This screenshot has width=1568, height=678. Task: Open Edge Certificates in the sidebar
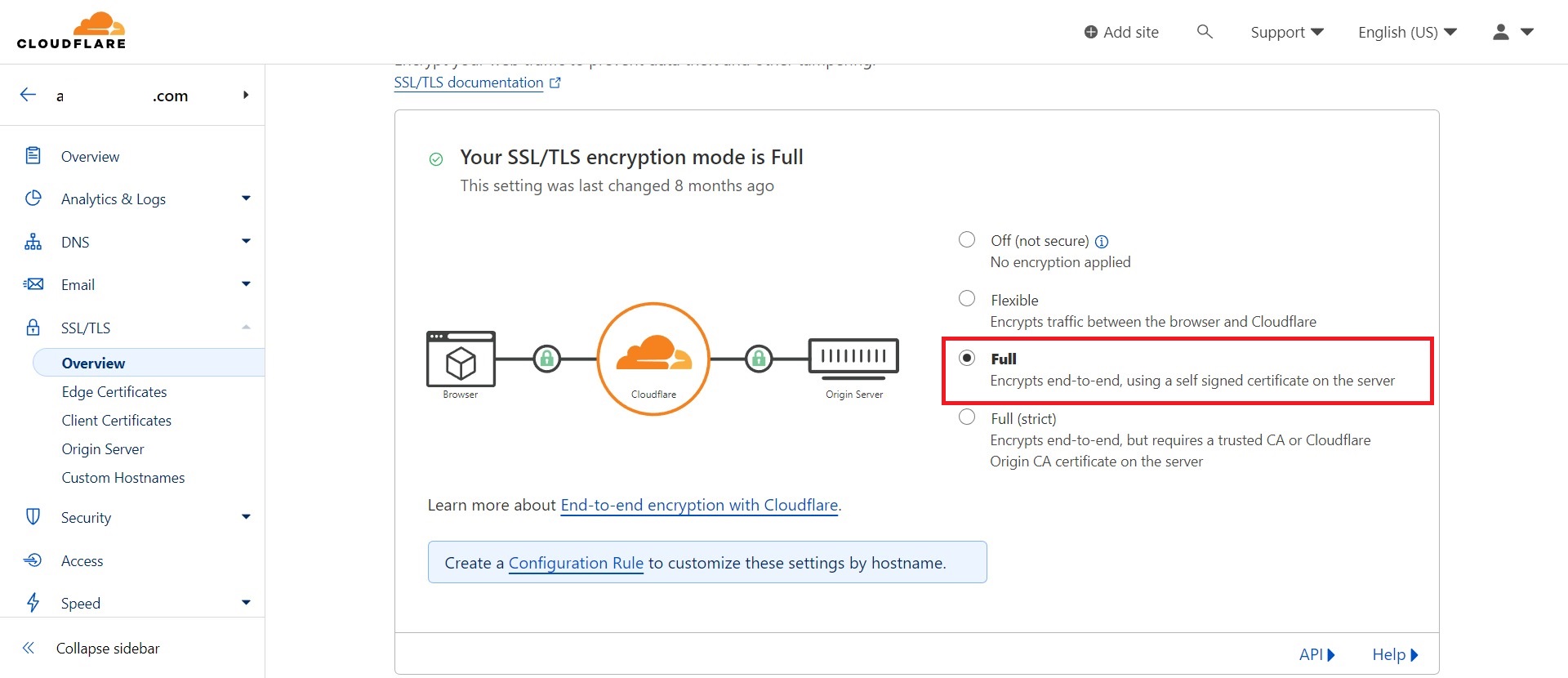(114, 392)
